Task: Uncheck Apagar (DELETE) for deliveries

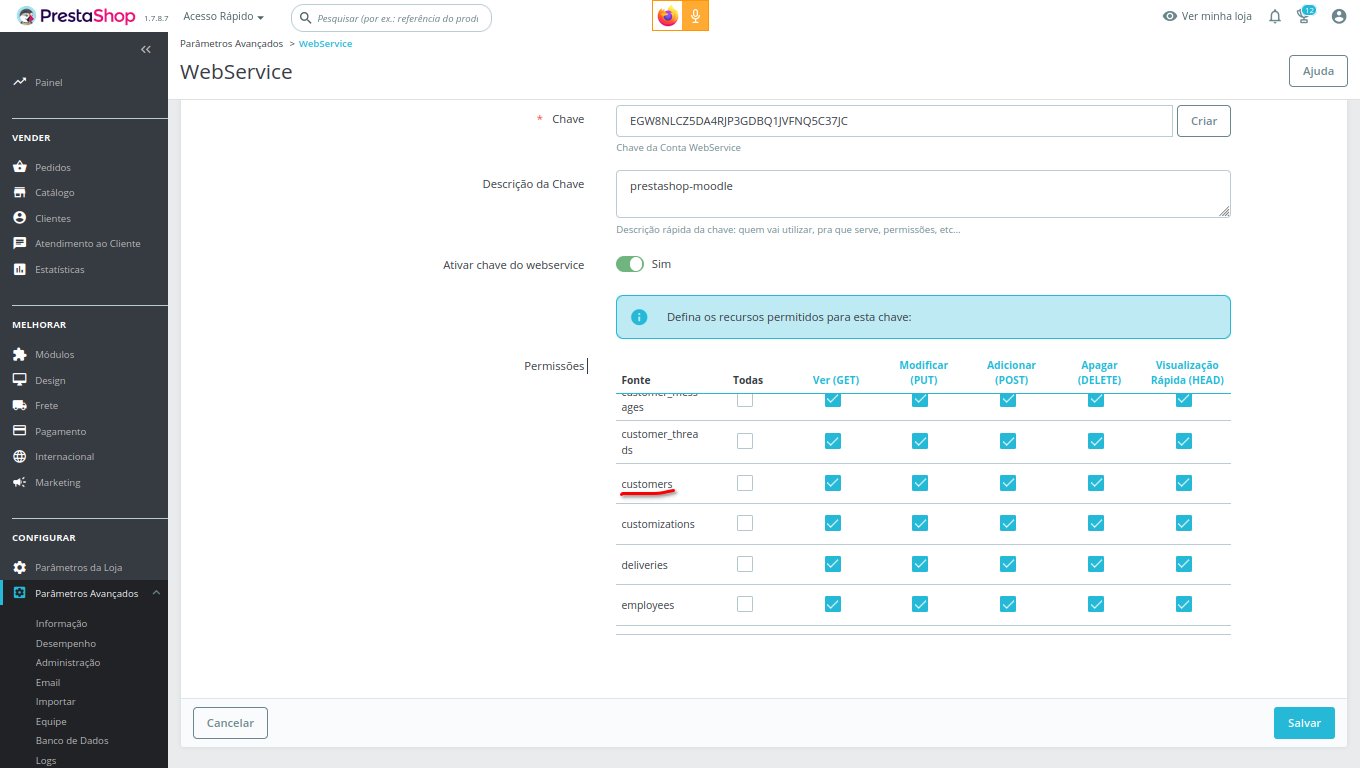Action: 1095,564
